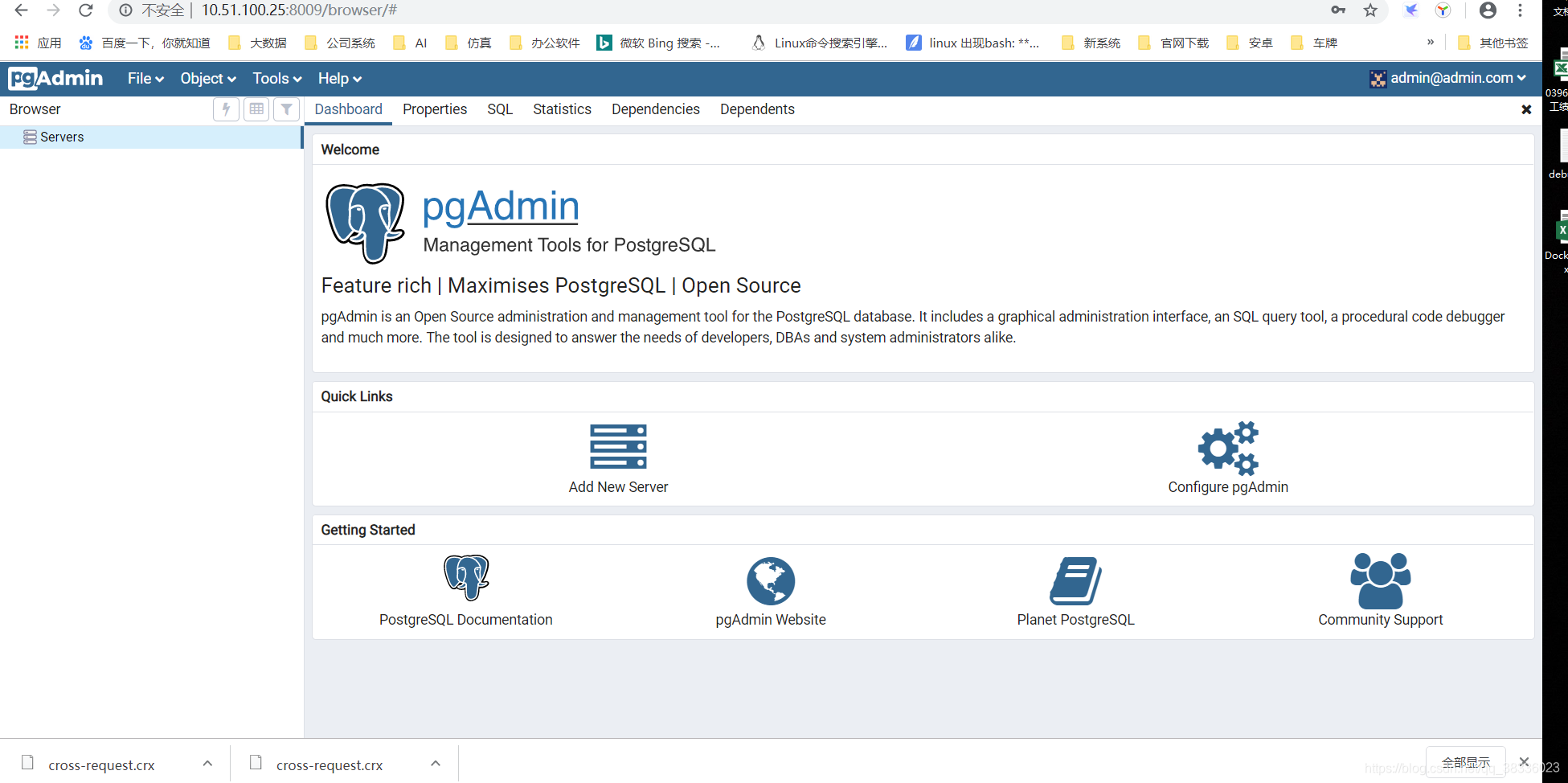
Task: Click the Add New Server icon
Action: (618, 447)
